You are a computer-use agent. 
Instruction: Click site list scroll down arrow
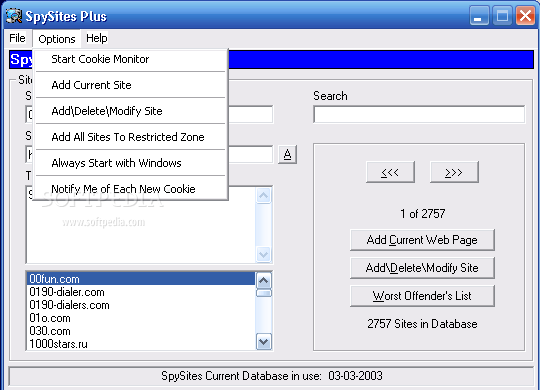point(264,342)
